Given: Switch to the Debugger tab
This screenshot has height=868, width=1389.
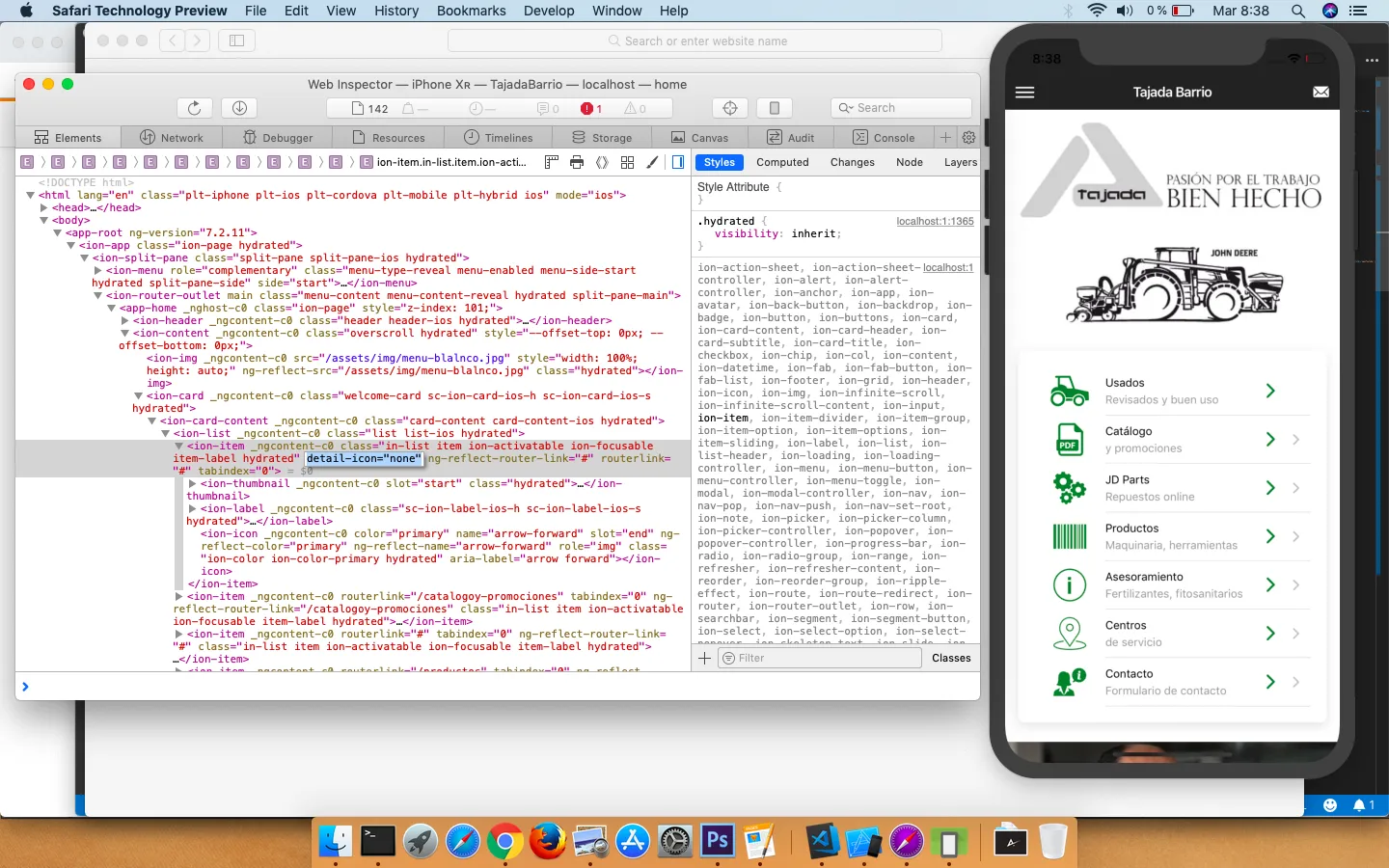Looking at the screenshot, I should point(278,138).
